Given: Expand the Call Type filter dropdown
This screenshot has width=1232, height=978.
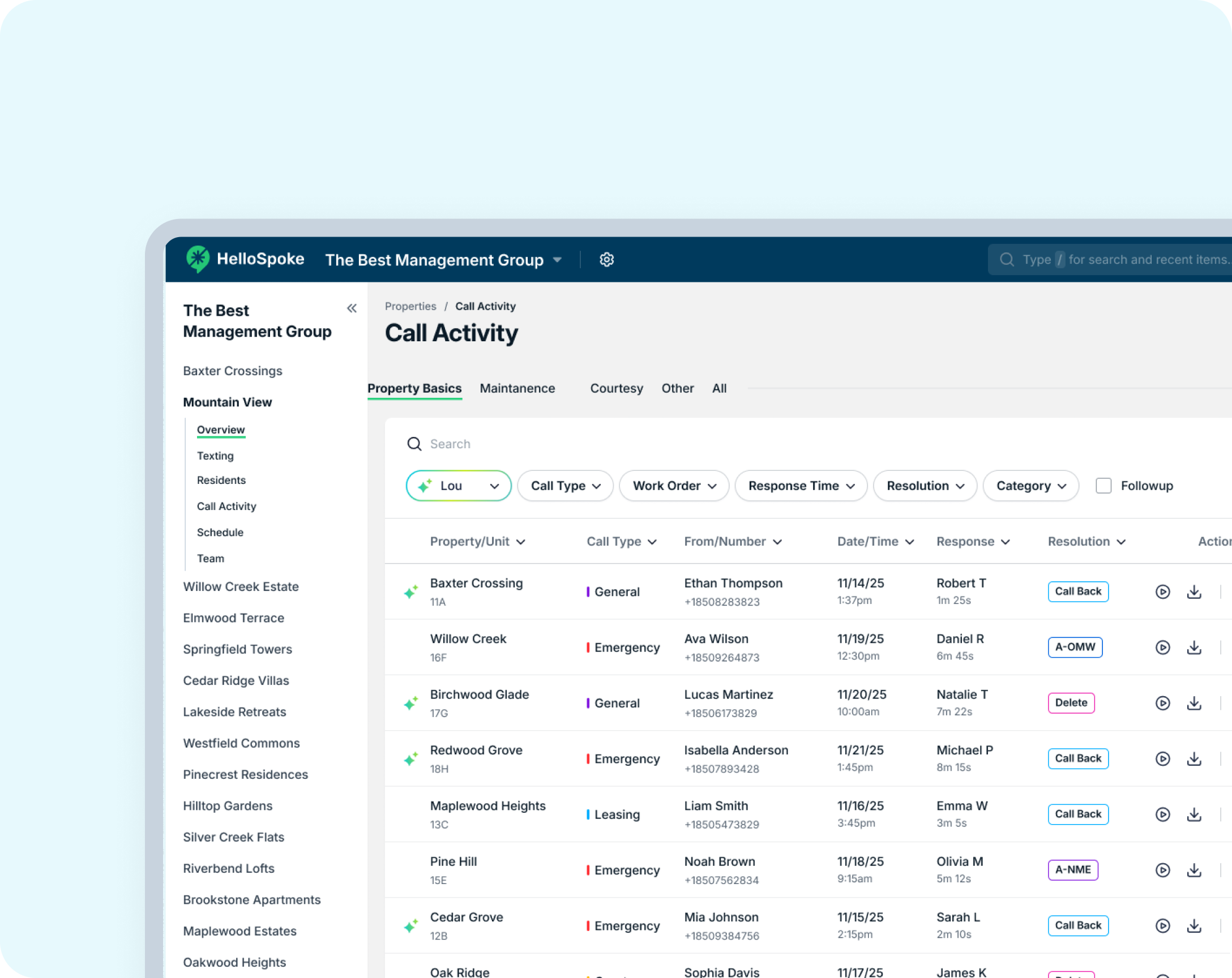Looking at the screenshot, I should (565, 486).
